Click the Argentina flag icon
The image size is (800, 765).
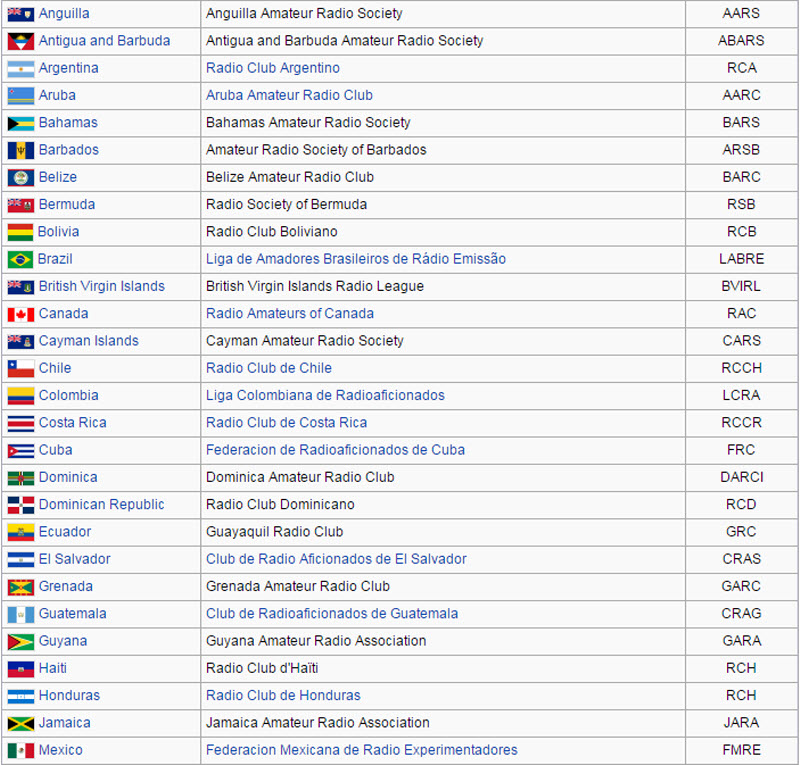point(21,69)
